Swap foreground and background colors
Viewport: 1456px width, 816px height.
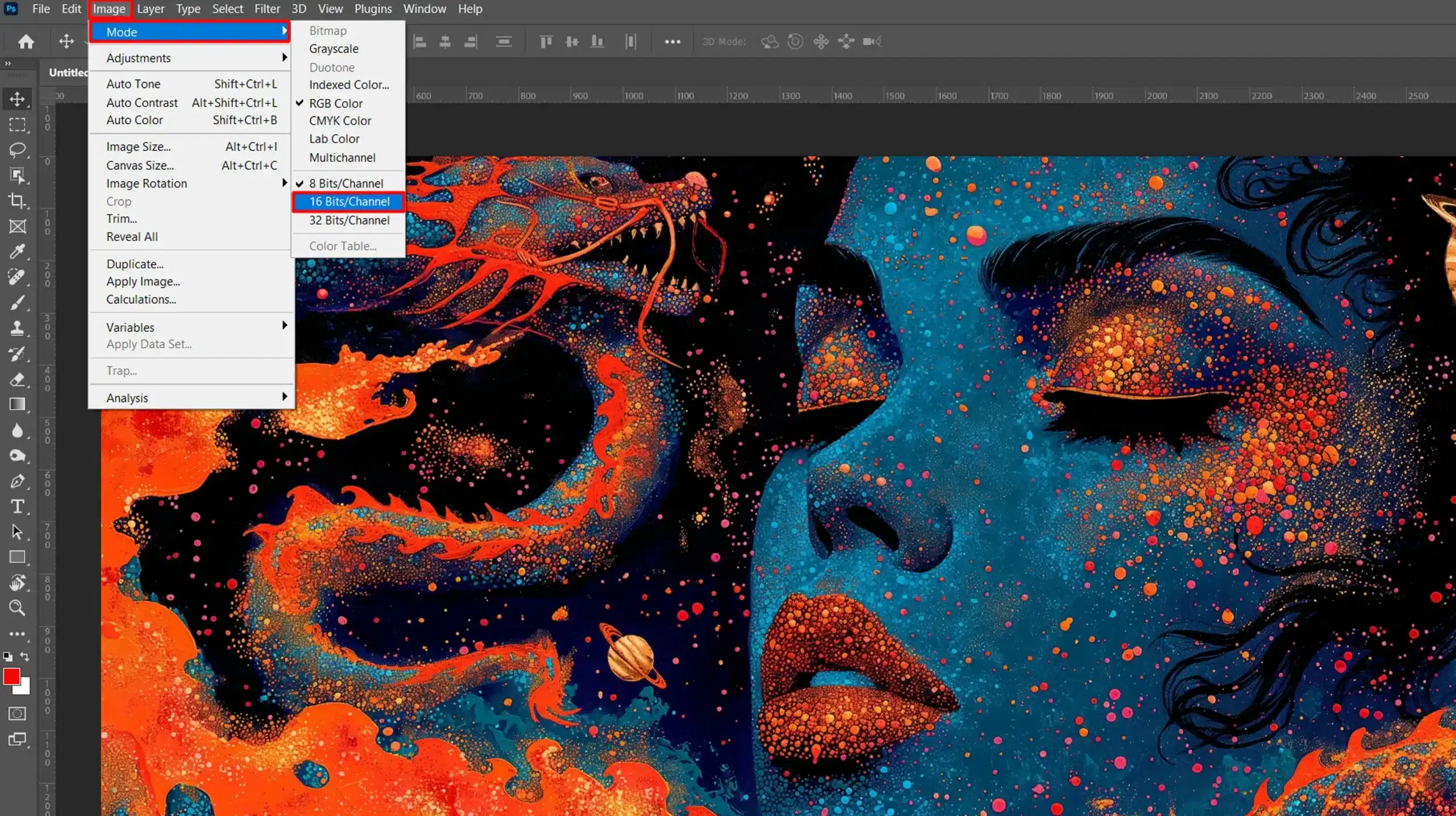25,656
